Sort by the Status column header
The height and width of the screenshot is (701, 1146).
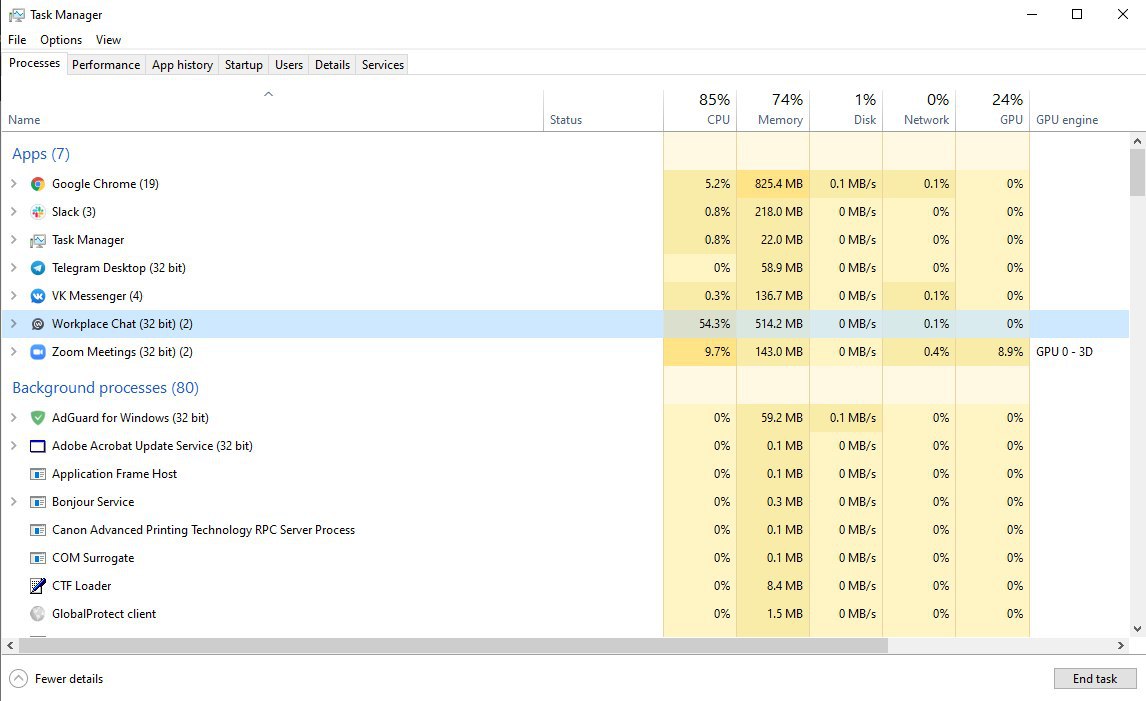603,110
